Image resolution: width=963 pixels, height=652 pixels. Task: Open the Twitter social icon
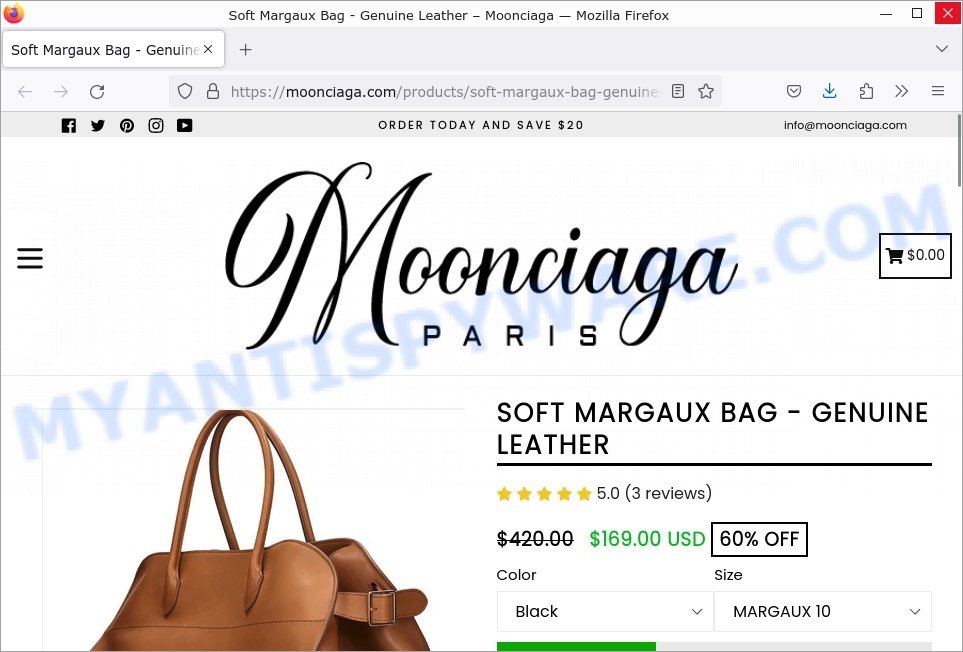tap(98, 125)
